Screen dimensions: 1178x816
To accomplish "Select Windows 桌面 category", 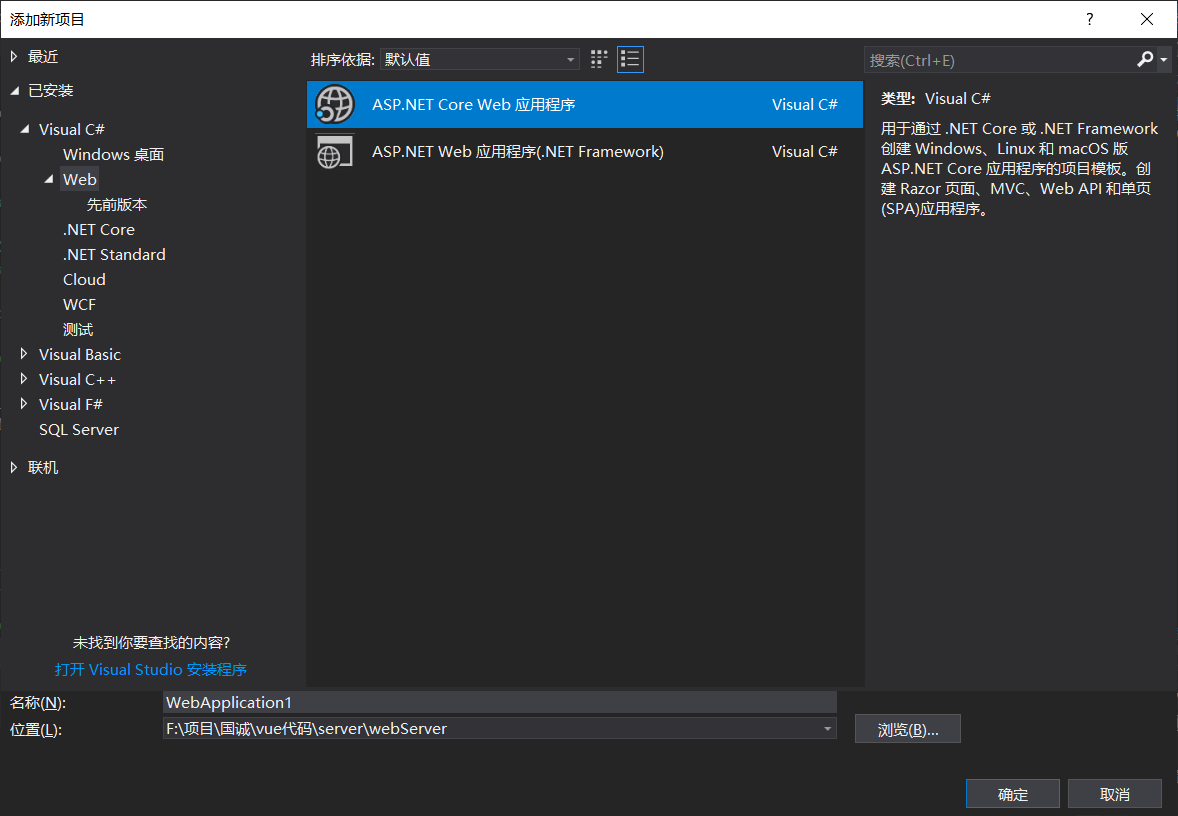I will (x=113, y=155).
